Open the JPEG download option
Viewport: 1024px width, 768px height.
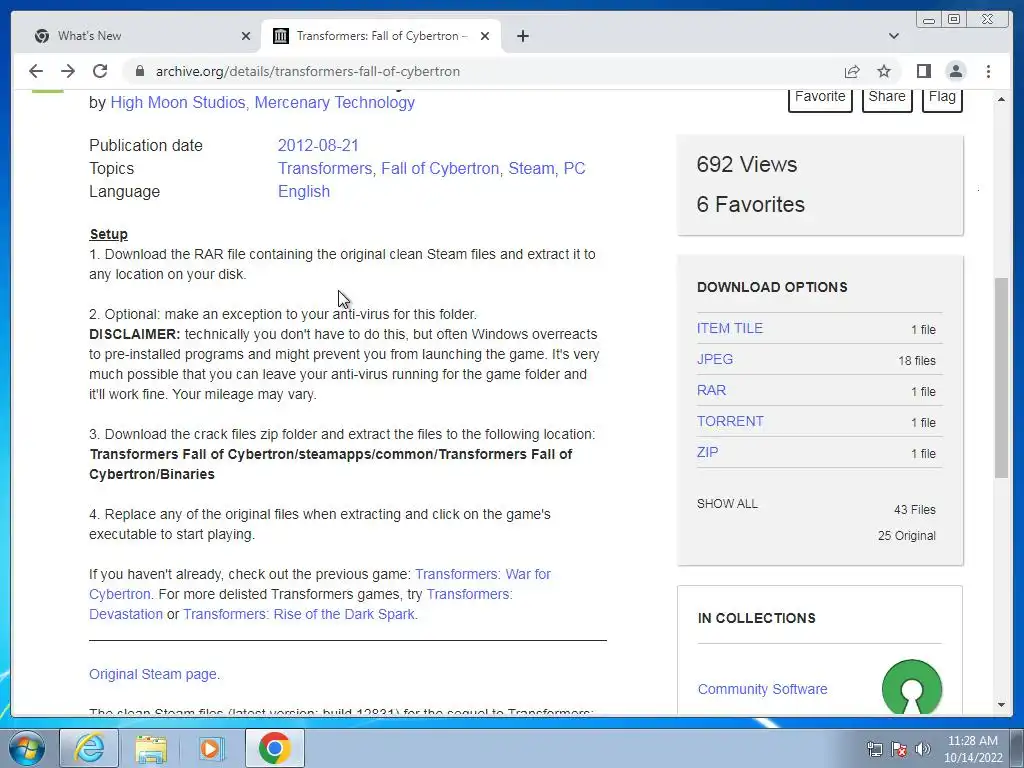tap(714, 359)
